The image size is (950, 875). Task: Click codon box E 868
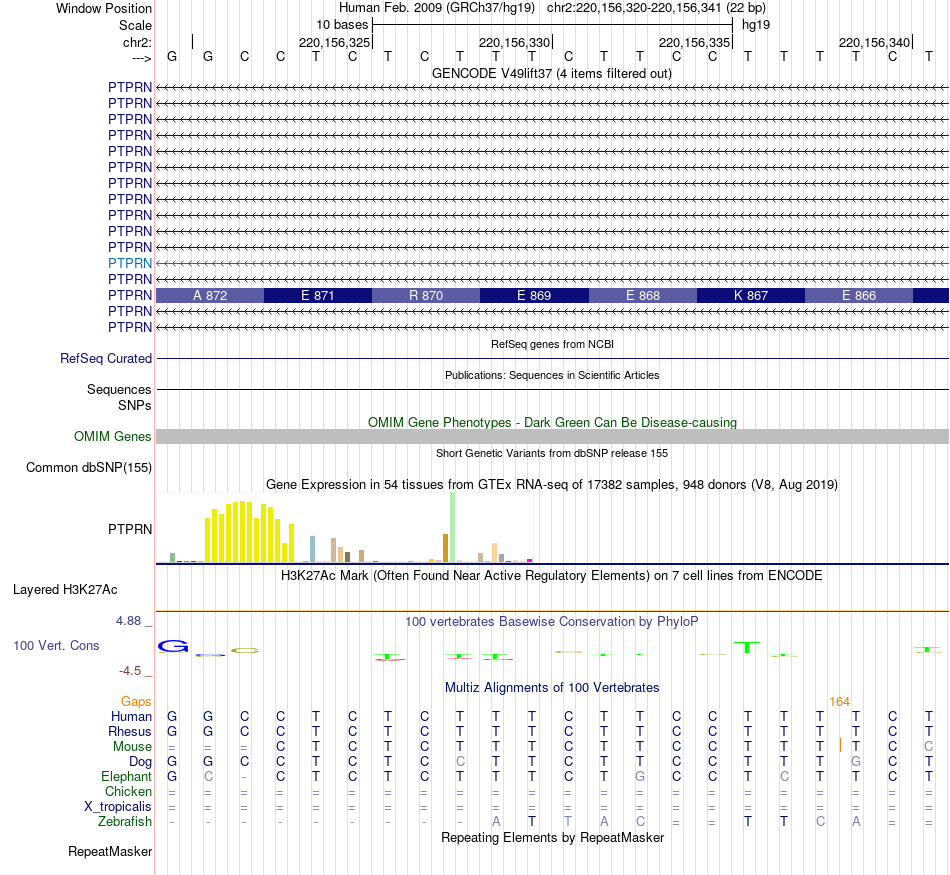(x=643, y=296)
